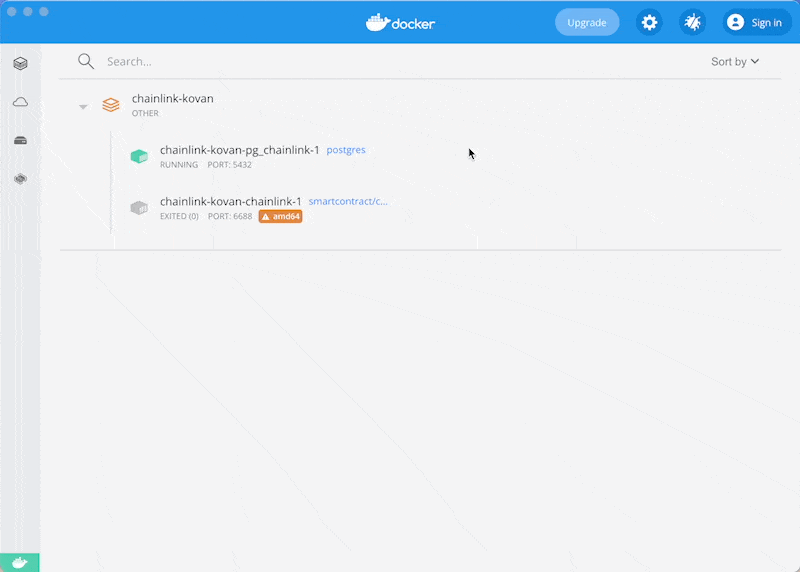800x572 pixels.
Task: Open the smartcontract/c... image link
Action: click(x=348, y=201)
